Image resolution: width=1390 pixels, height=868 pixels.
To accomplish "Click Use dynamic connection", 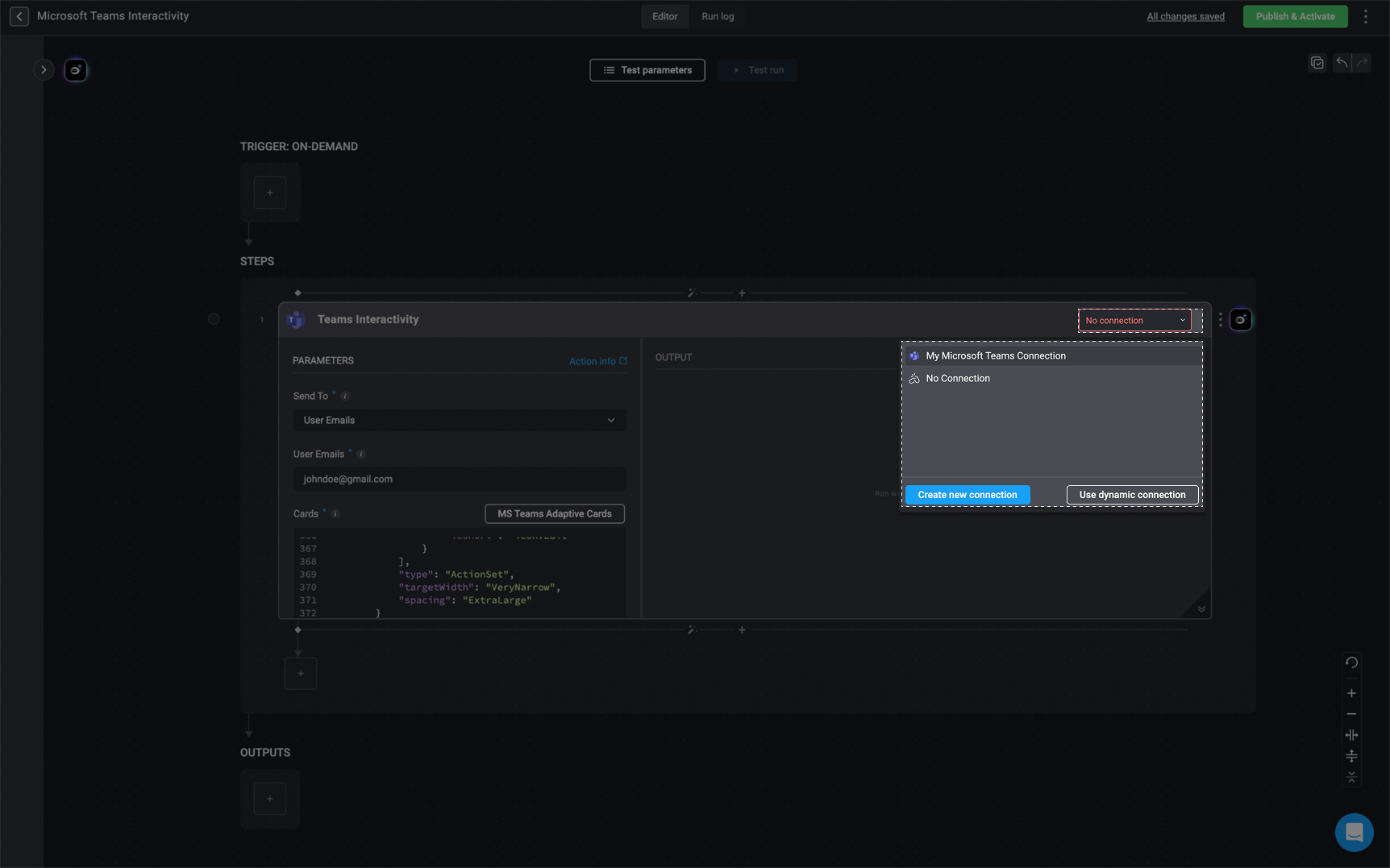I will [x=1132, y=495].
